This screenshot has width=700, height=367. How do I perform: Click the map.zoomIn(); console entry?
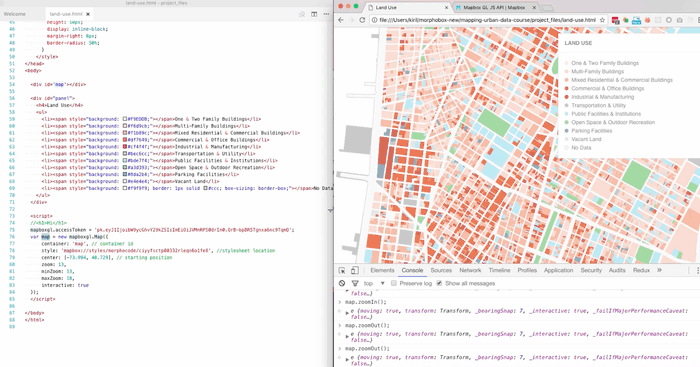pos(366,302)
